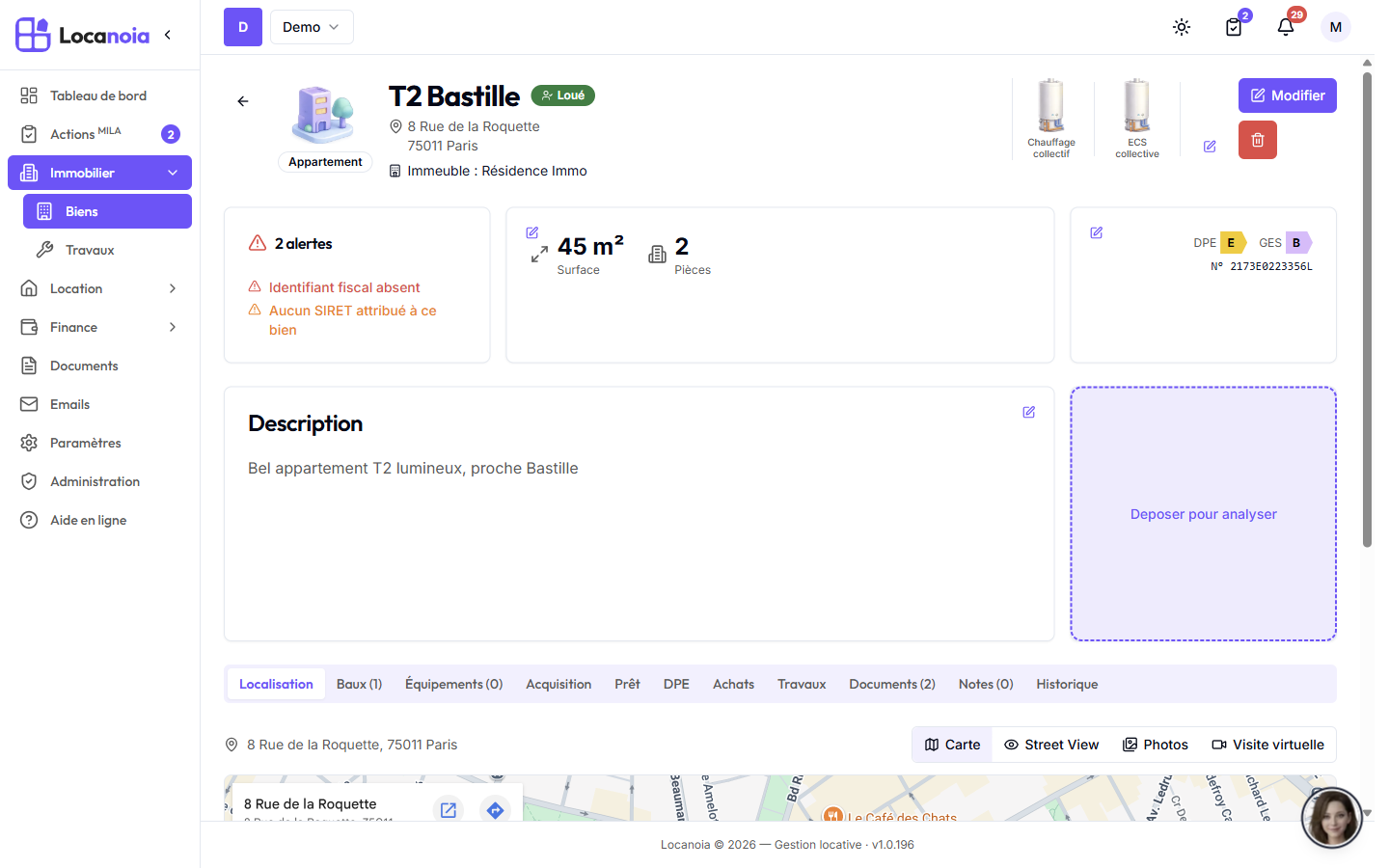Open the assistant avatar chat bubble
Viewport: 1389px width, 868px height.
coord(1332,818)
